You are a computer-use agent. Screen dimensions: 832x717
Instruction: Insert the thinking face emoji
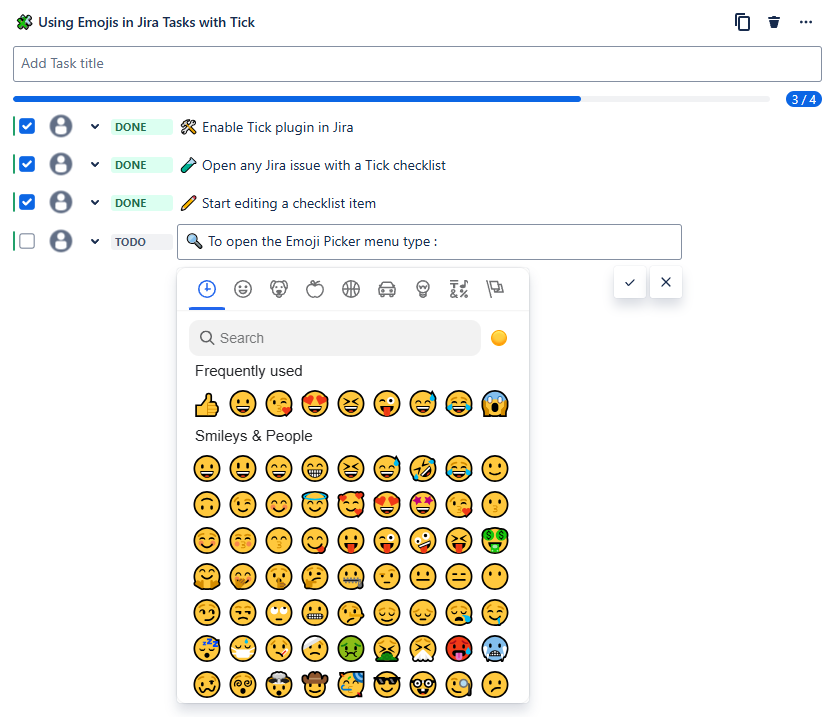(x=315, y=577)
